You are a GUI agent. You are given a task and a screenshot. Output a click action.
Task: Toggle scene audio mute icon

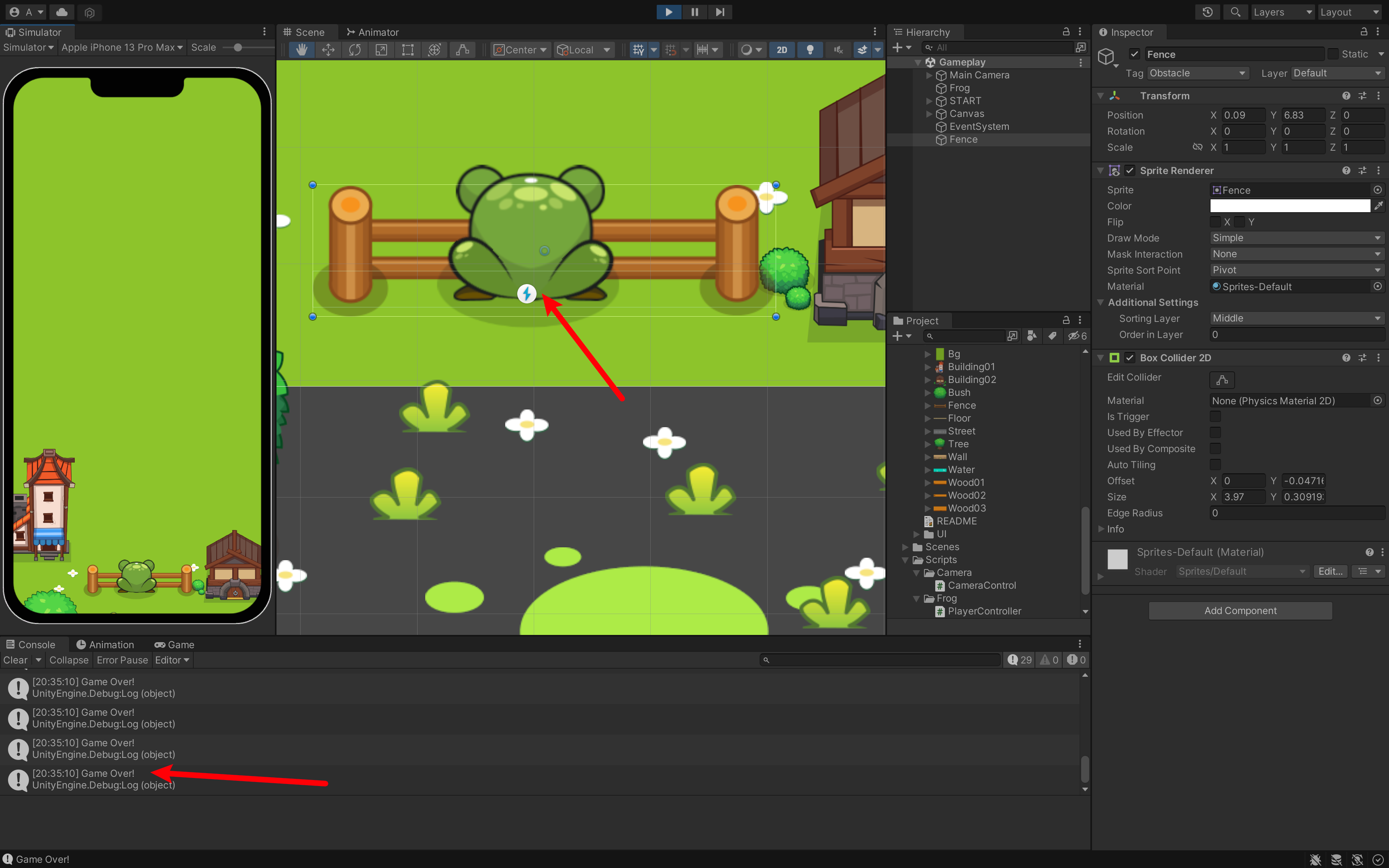(x=838, y=50)
